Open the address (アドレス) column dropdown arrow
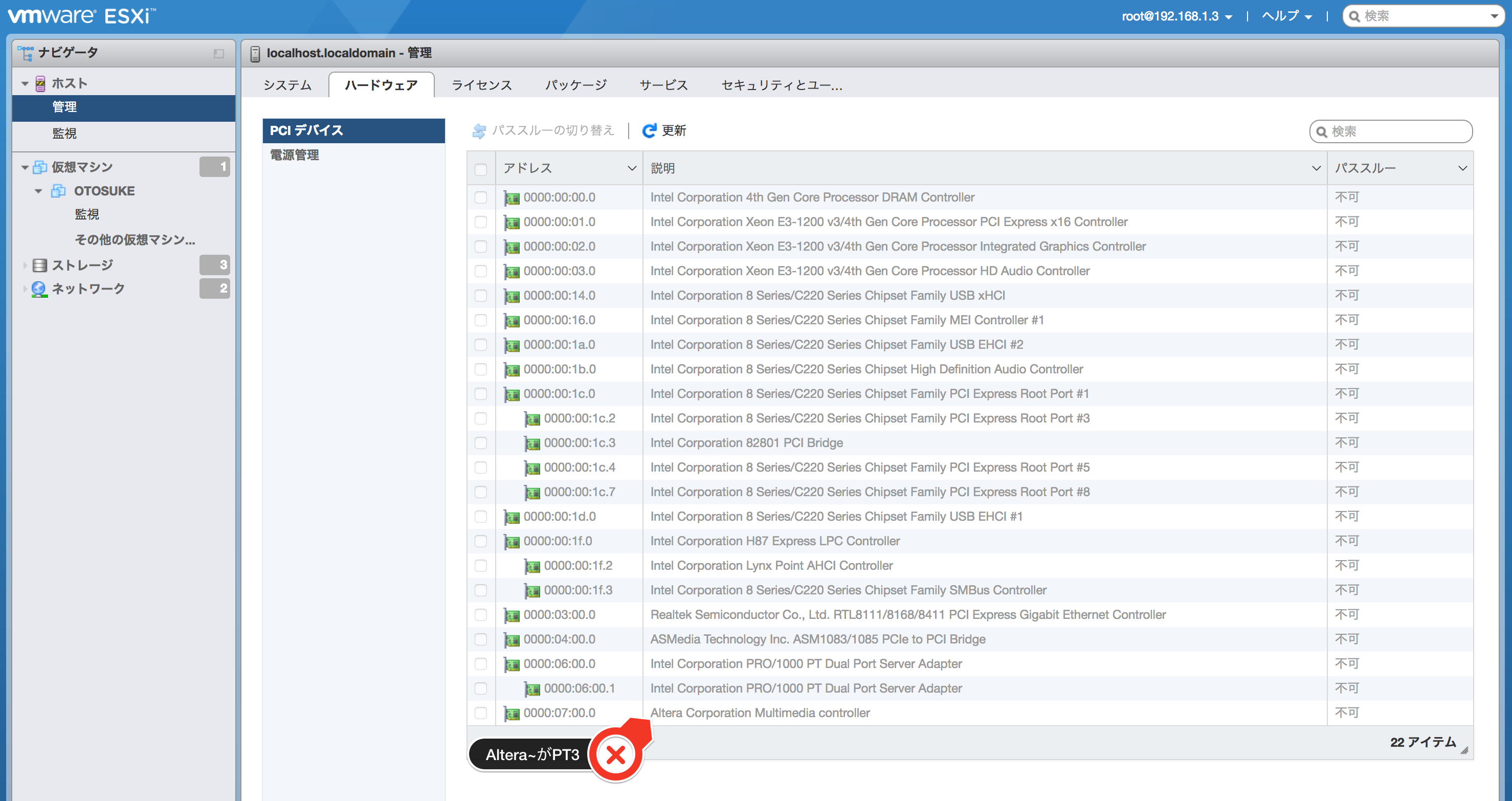The height and width of the screenshot is (801, 1512). (x=632, y=168)
